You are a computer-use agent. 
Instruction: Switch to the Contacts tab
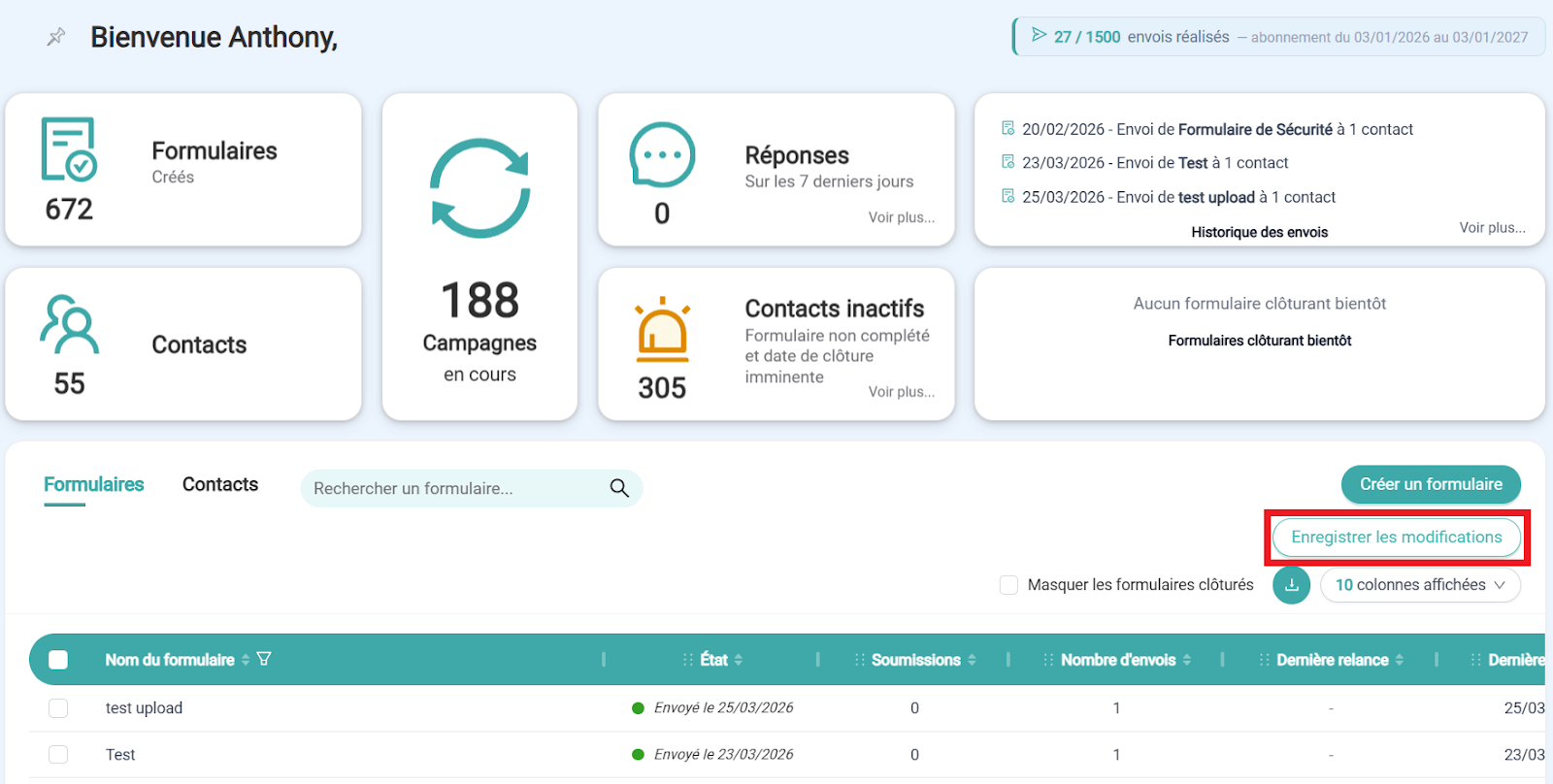[220, 484]
